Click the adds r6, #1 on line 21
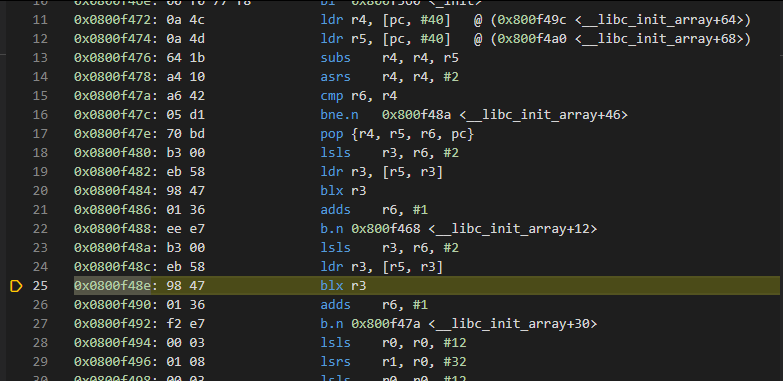The width and height of the screenshot is (783, 381). [374, 210]
